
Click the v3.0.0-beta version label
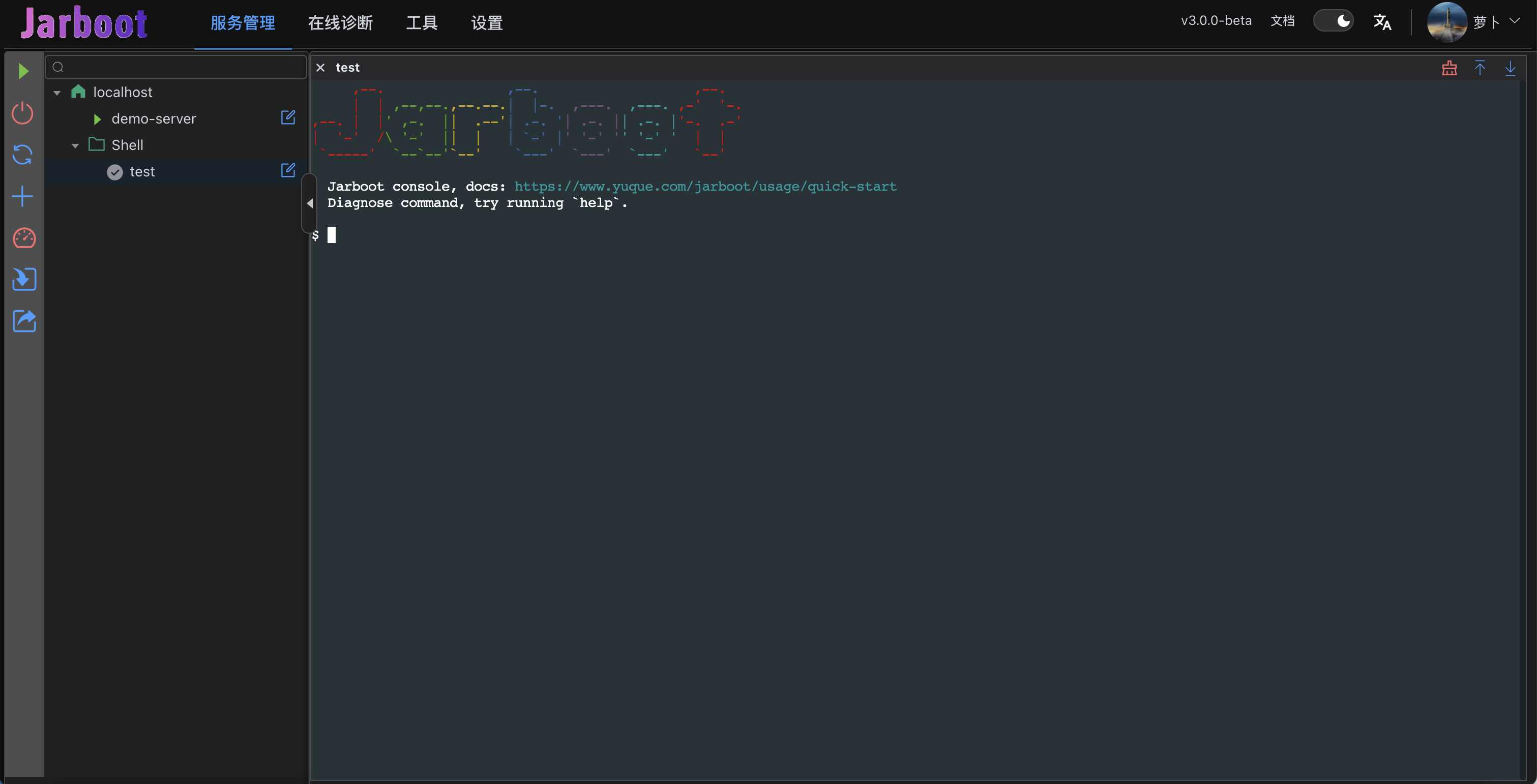coord(1216,21)
